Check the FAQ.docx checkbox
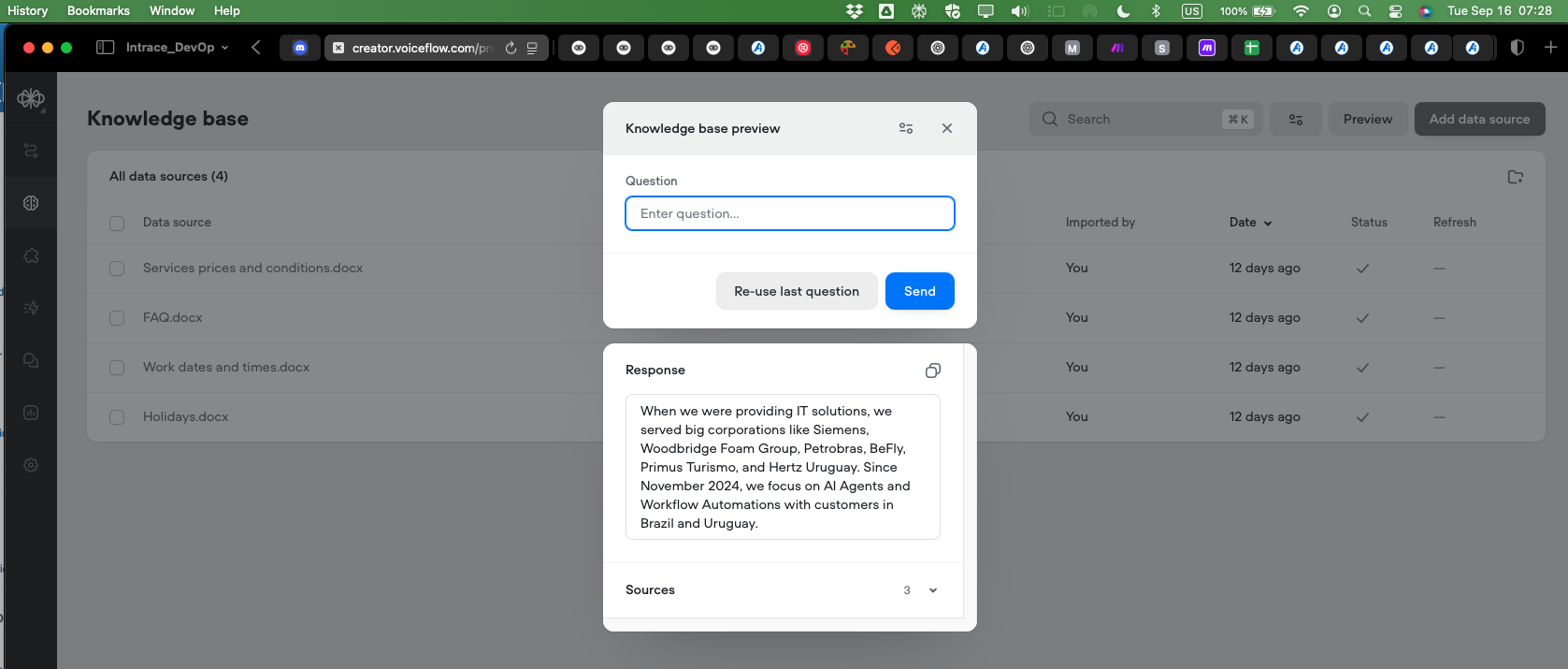1568x669 pixels. point(117,318)
